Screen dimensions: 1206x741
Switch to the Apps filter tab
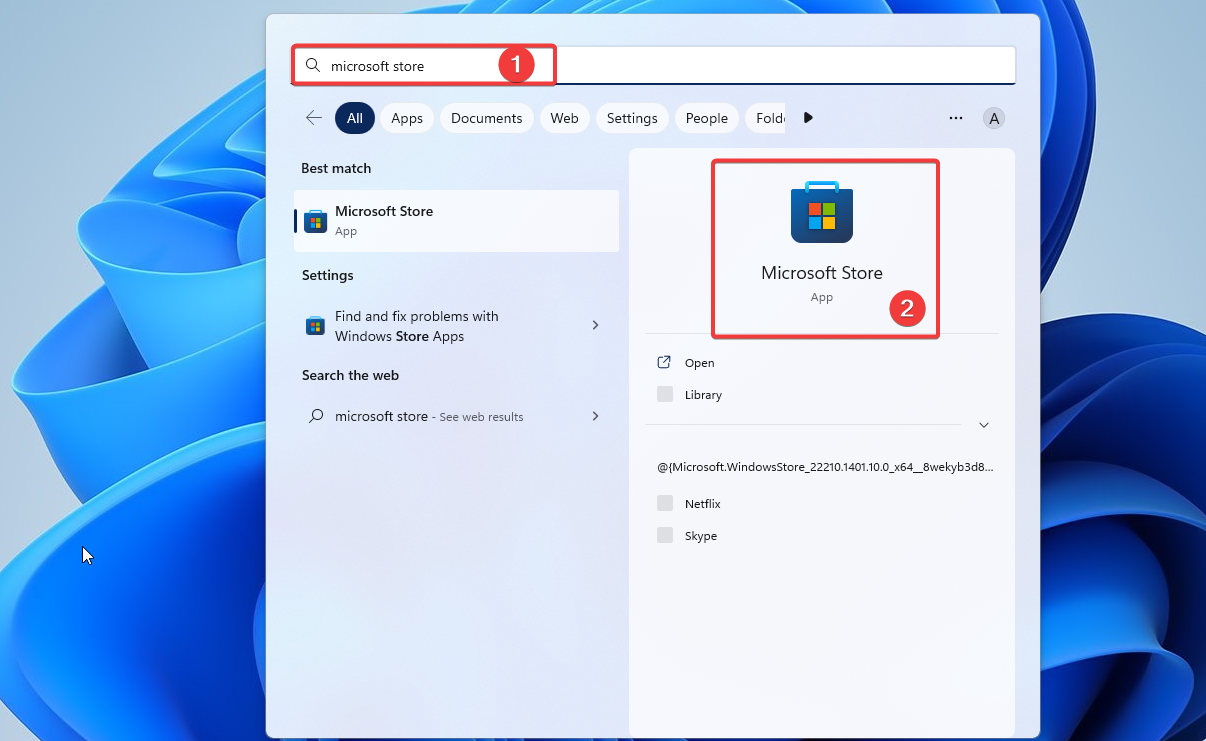tap(407, 118)
